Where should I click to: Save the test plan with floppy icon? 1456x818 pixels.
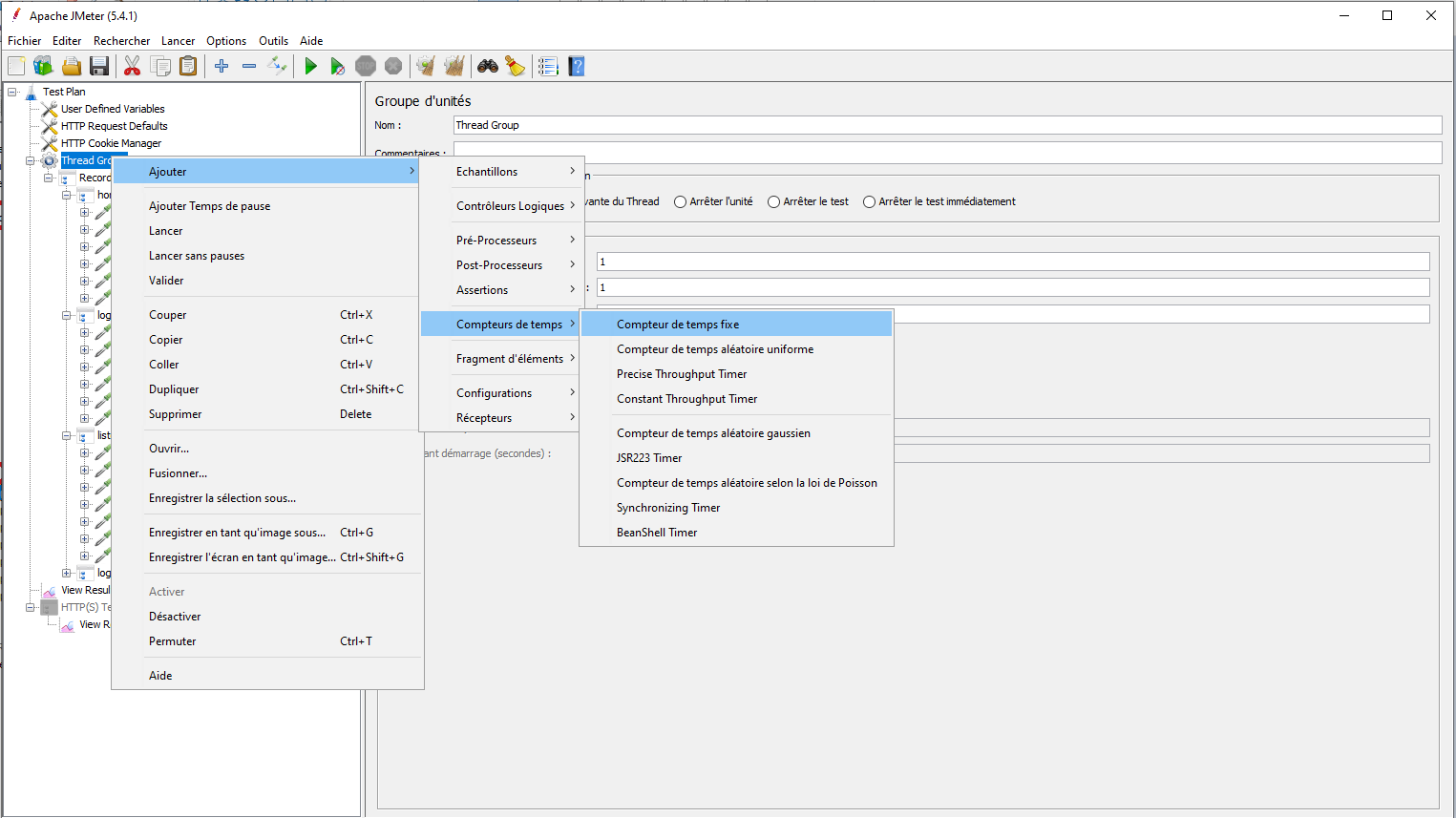point(99,66)
